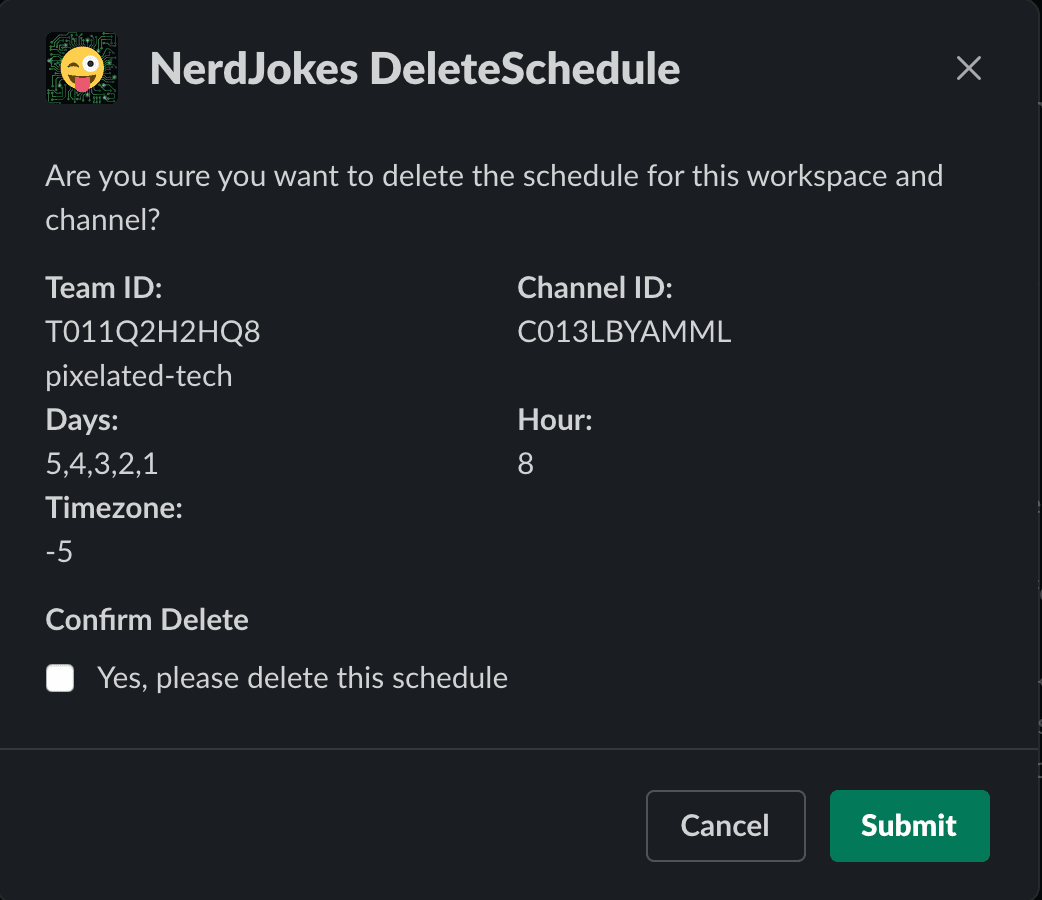Click the NerdJokes winking emoji app icon
Image resolution: width=1042 pixels, height=900 pixels.
coord(81,68)
